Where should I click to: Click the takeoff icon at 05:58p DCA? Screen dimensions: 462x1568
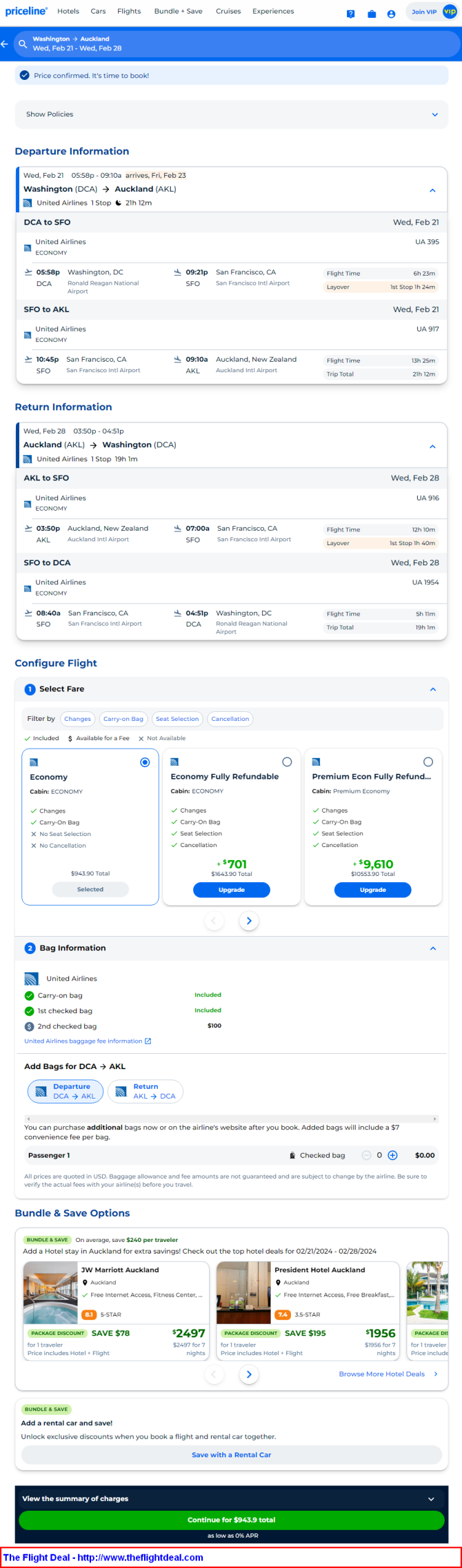click(x=28, y=272)
